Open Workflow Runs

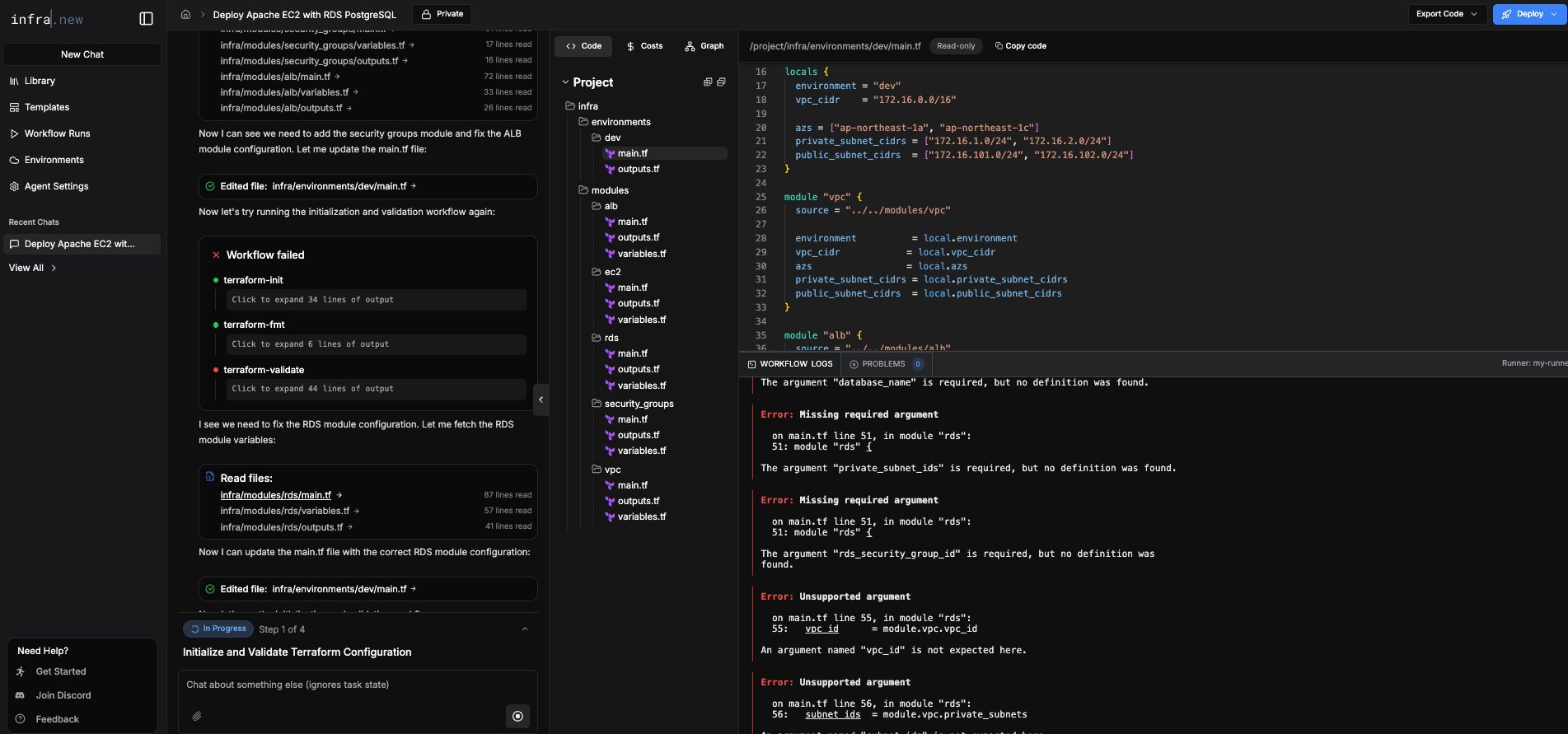[x=57, y=133]
